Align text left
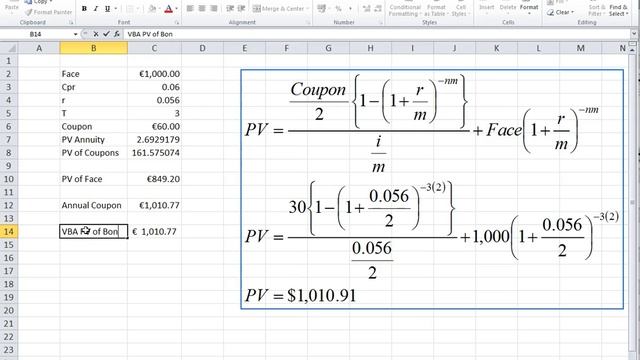This screenshot has width=640, height=360. 190,8
